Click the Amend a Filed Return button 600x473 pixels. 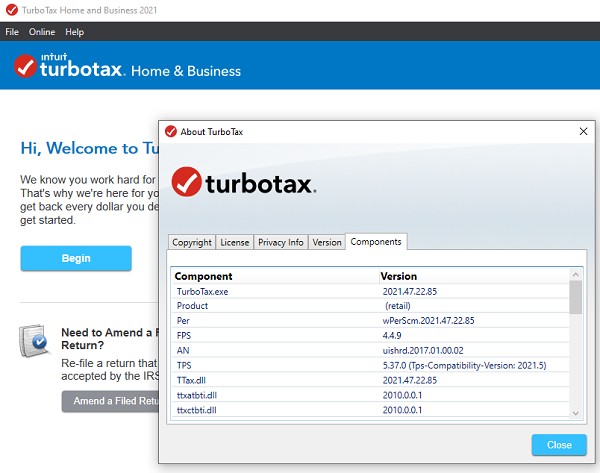[110, 401]
